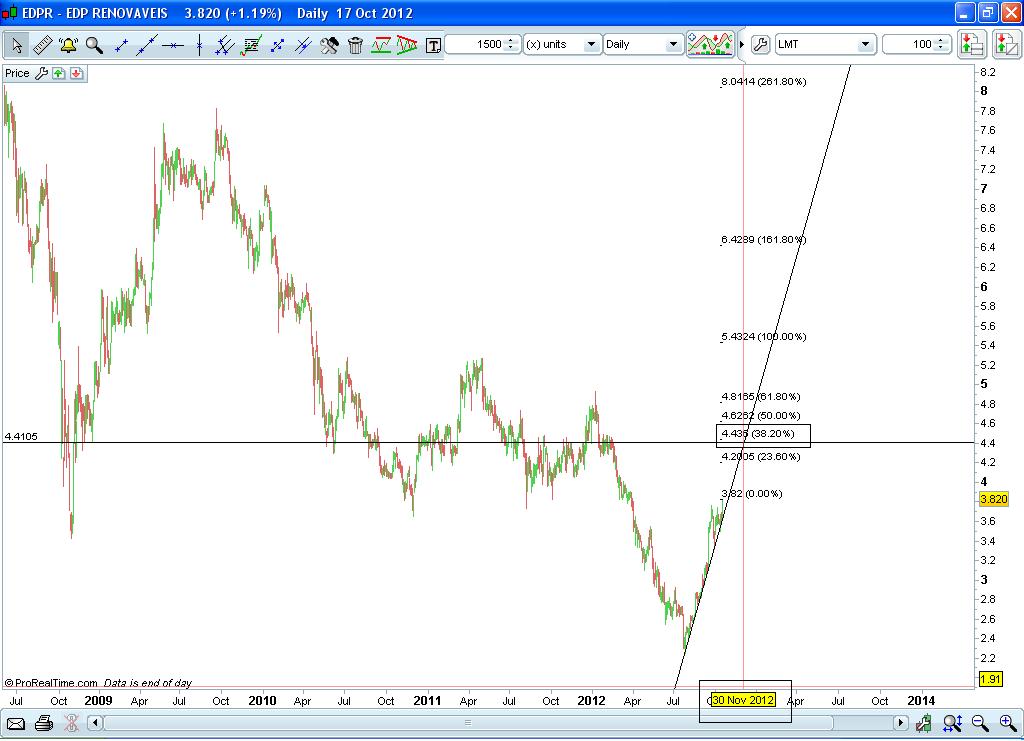
Task: Open the object settings hammer-wrench tool
Action: 329,45
